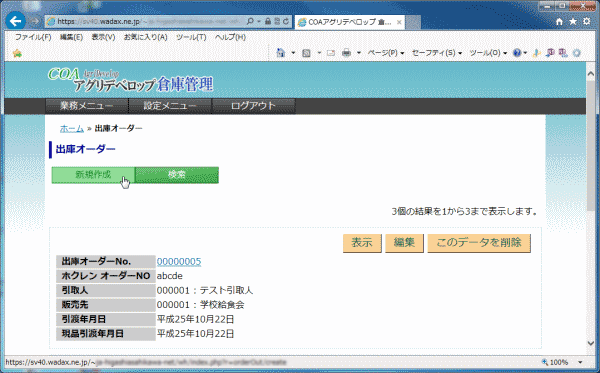Viewport: 600px width, 373px height.
Task: Click the rightmost gear icon in command bar
Action: click(577, 53)
